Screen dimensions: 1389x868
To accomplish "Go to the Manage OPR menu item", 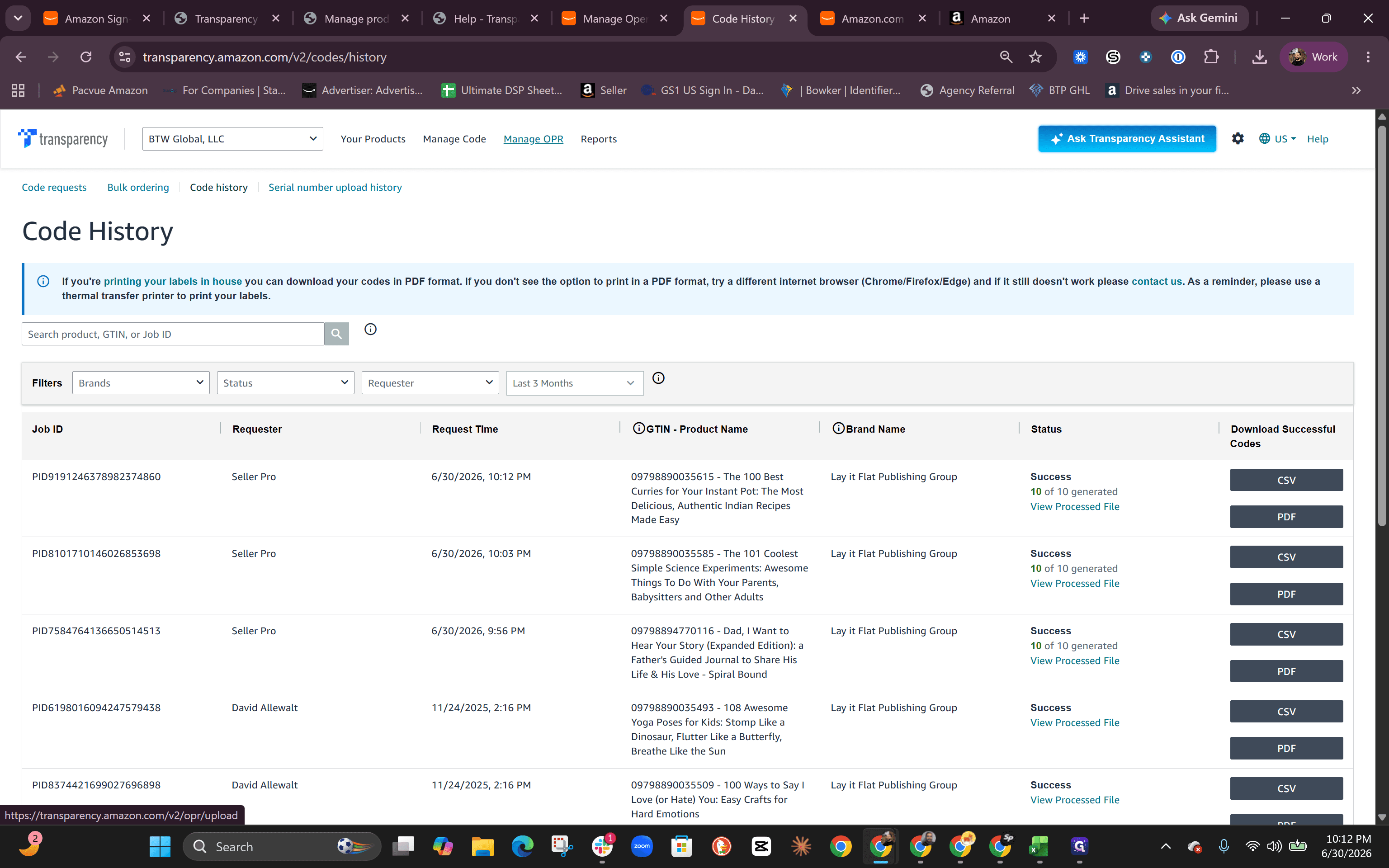I will pos(533,139).
